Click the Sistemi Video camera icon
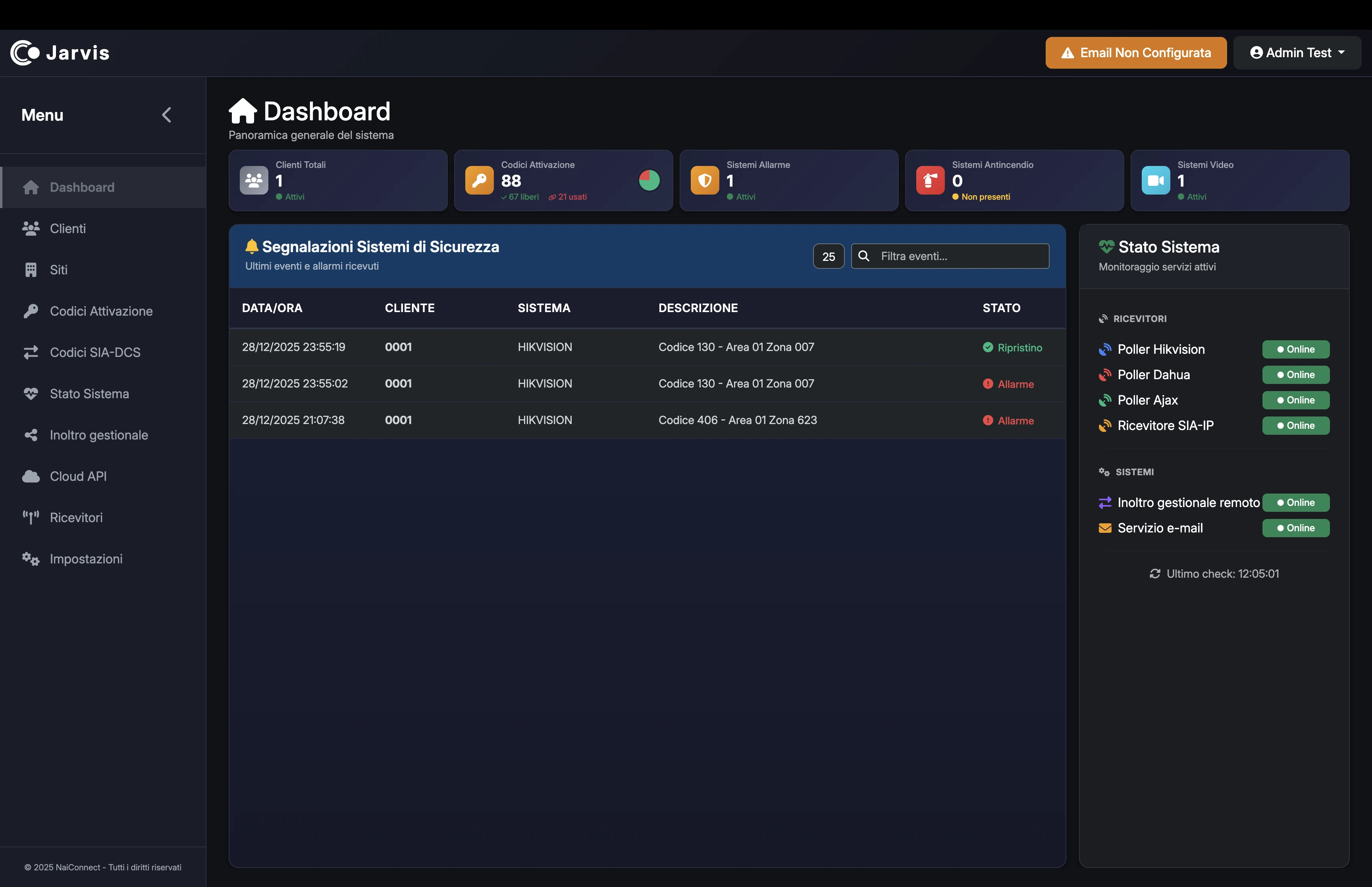Screen dimensions: 1372x887 point(1156,180)
